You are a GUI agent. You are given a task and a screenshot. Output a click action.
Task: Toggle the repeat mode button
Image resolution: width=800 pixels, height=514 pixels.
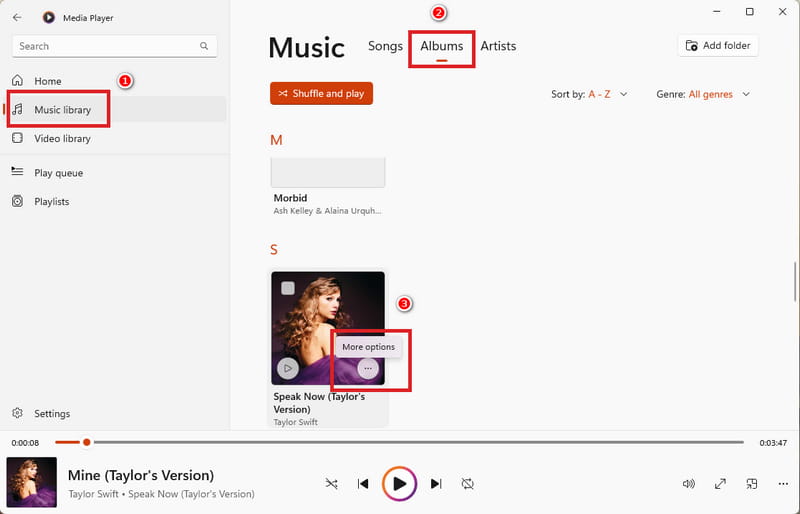[x=467, y=483]
